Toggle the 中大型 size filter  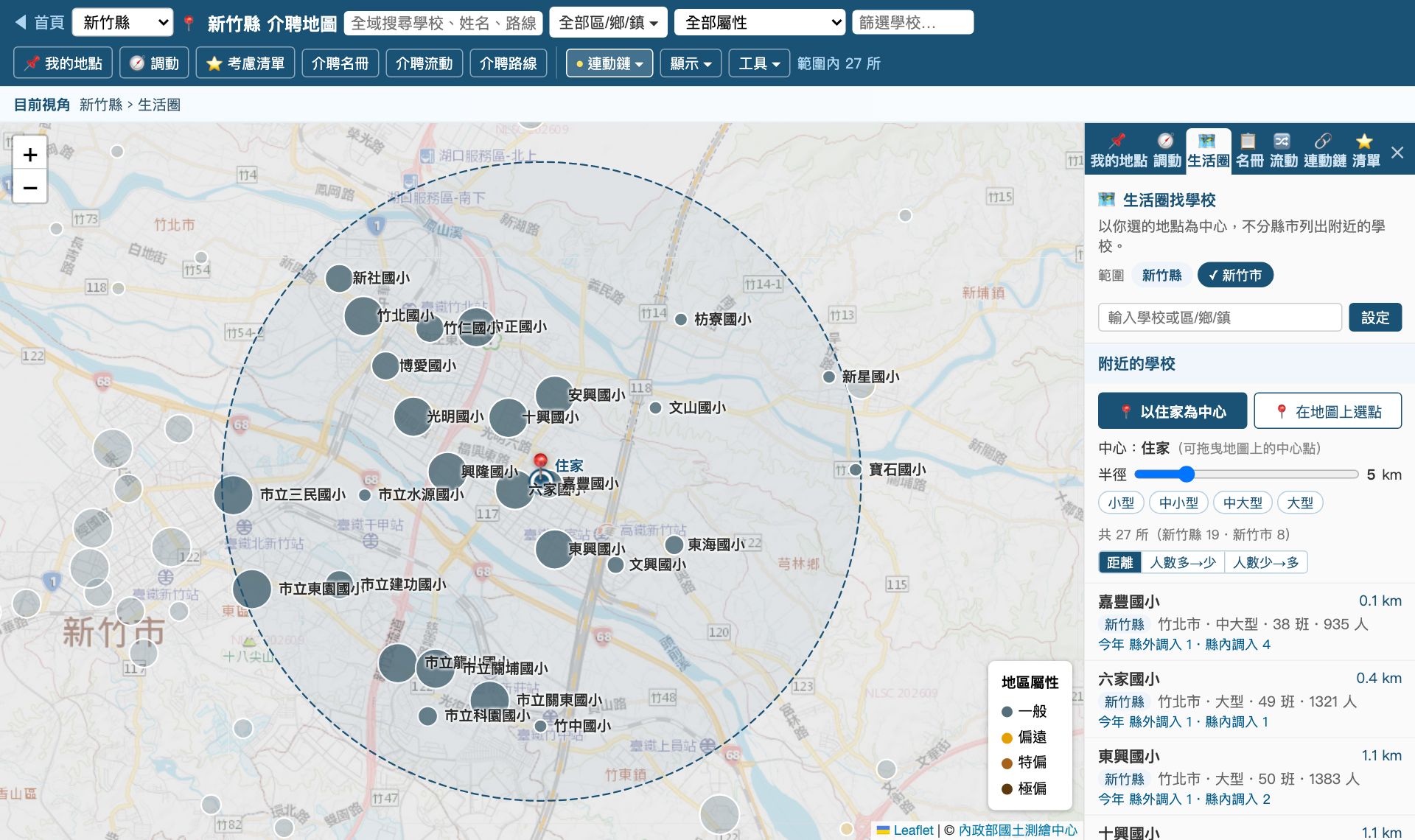pyautogui.click(x=1243, y=503)
